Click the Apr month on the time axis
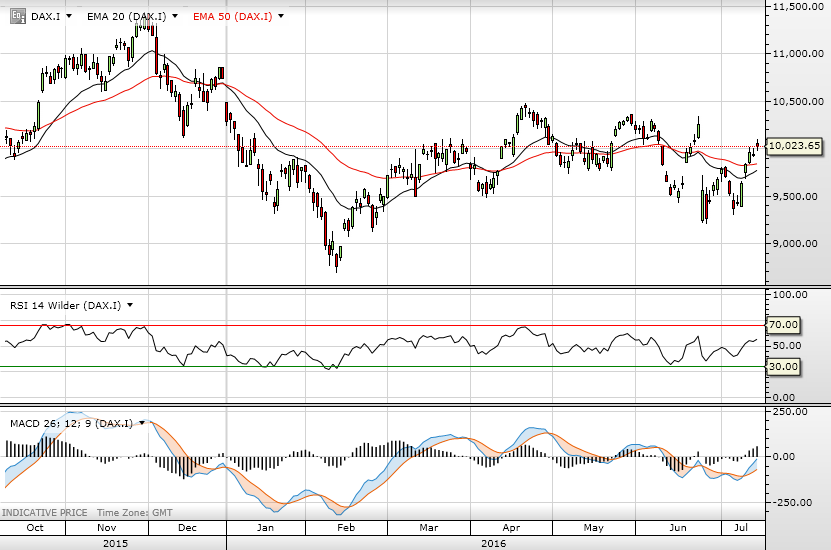The height and width of the screenshot is (550, 831). pos(511,528)
